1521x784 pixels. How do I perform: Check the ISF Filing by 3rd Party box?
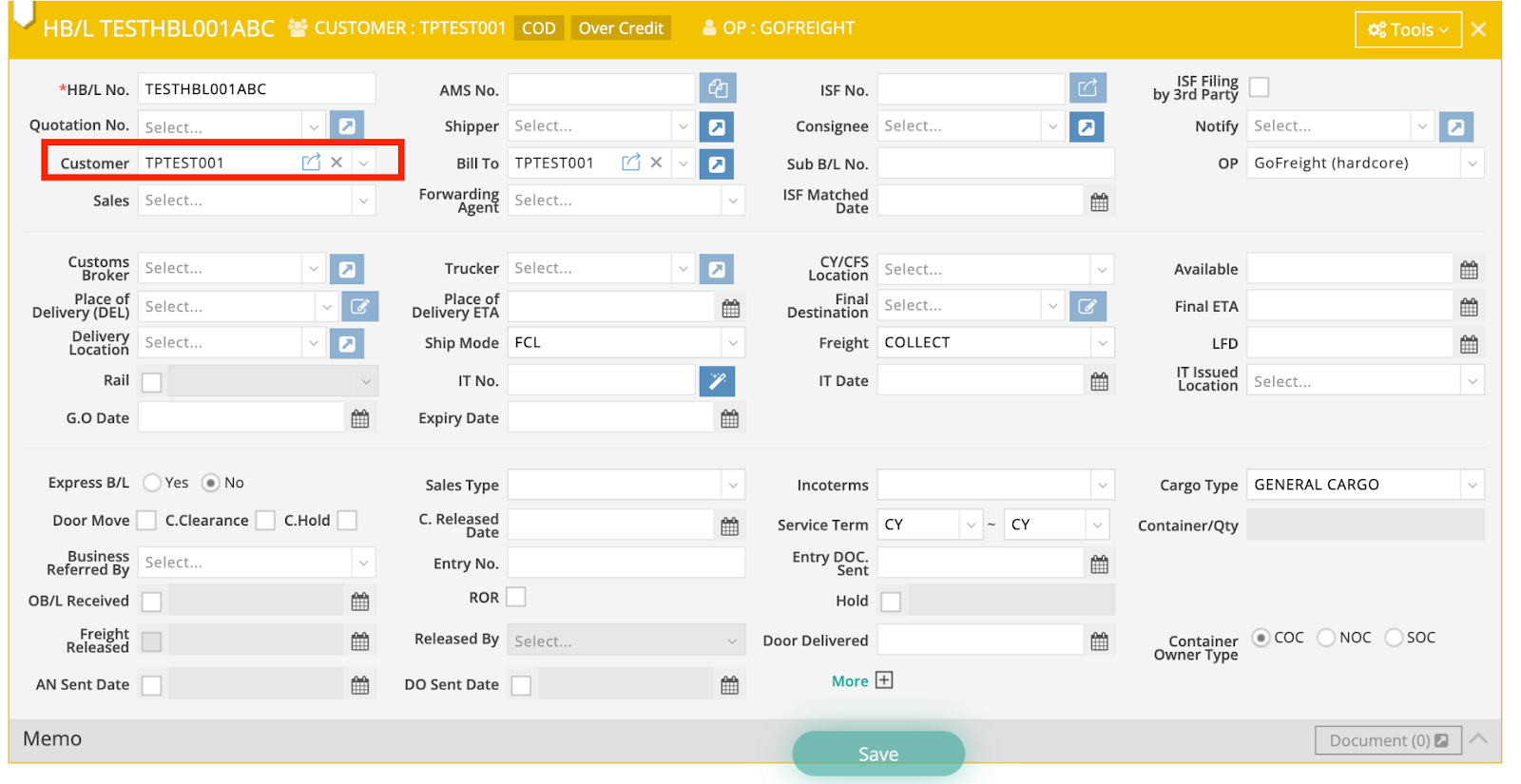coord(1259,87)
